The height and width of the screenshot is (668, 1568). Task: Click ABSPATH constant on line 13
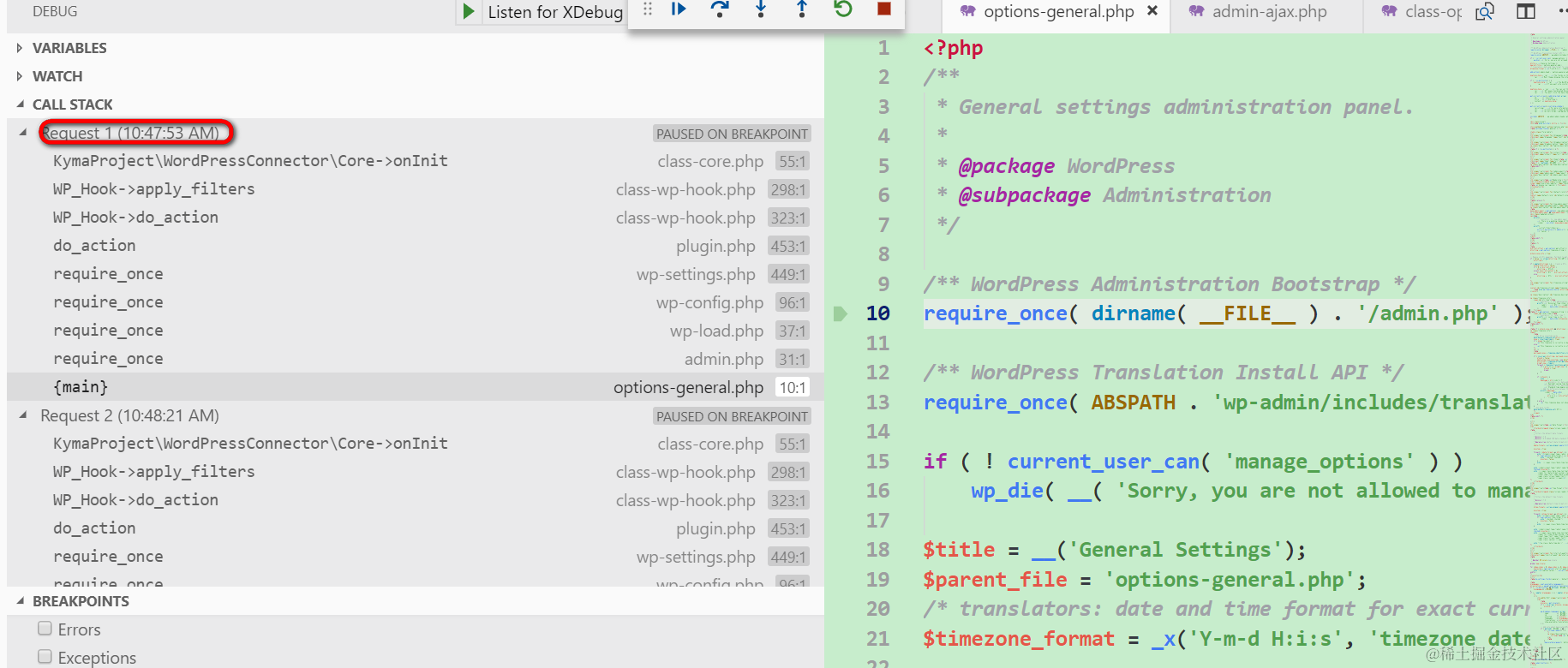(1133, 403)
